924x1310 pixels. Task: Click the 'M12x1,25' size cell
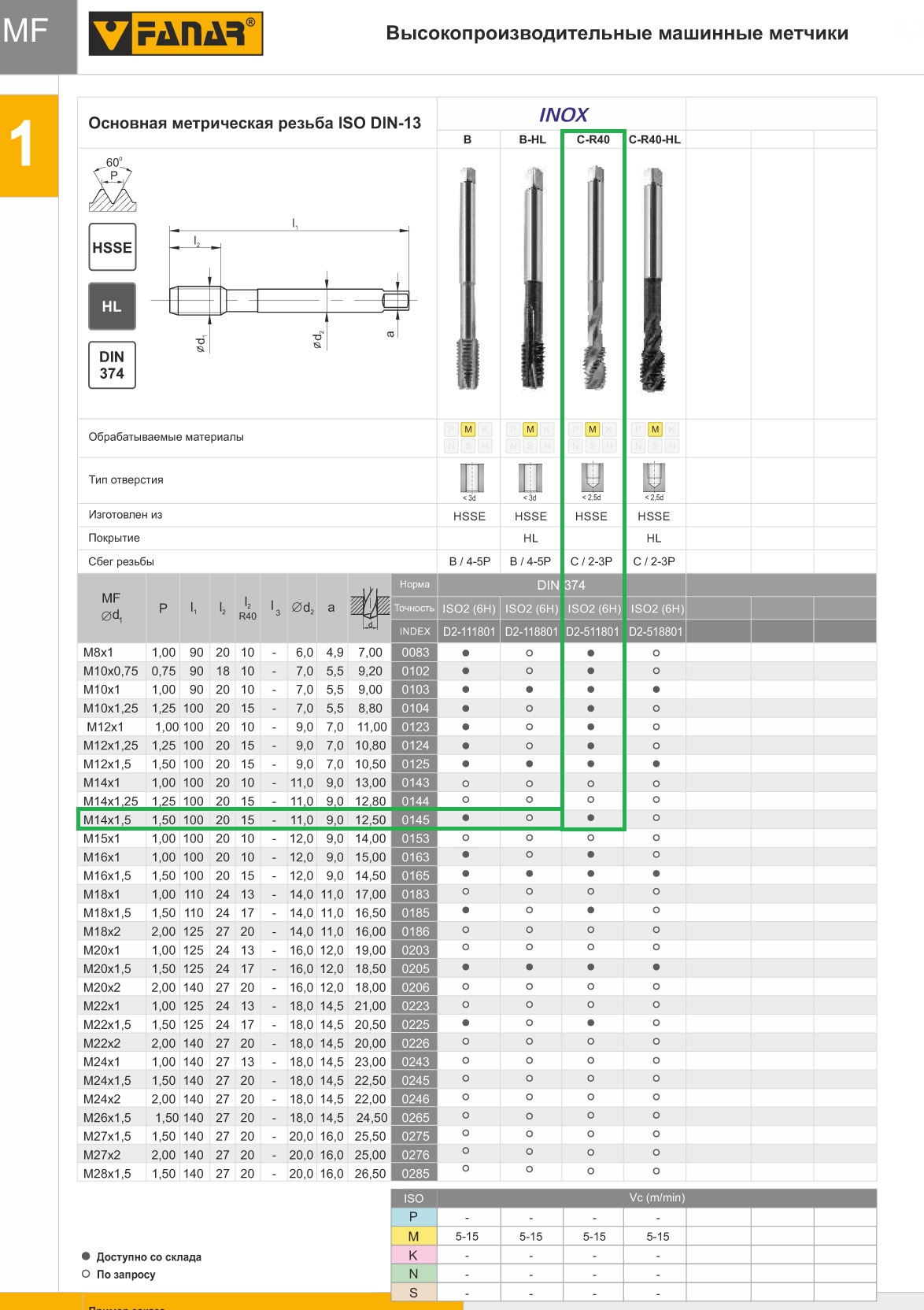tap(111, 745)
